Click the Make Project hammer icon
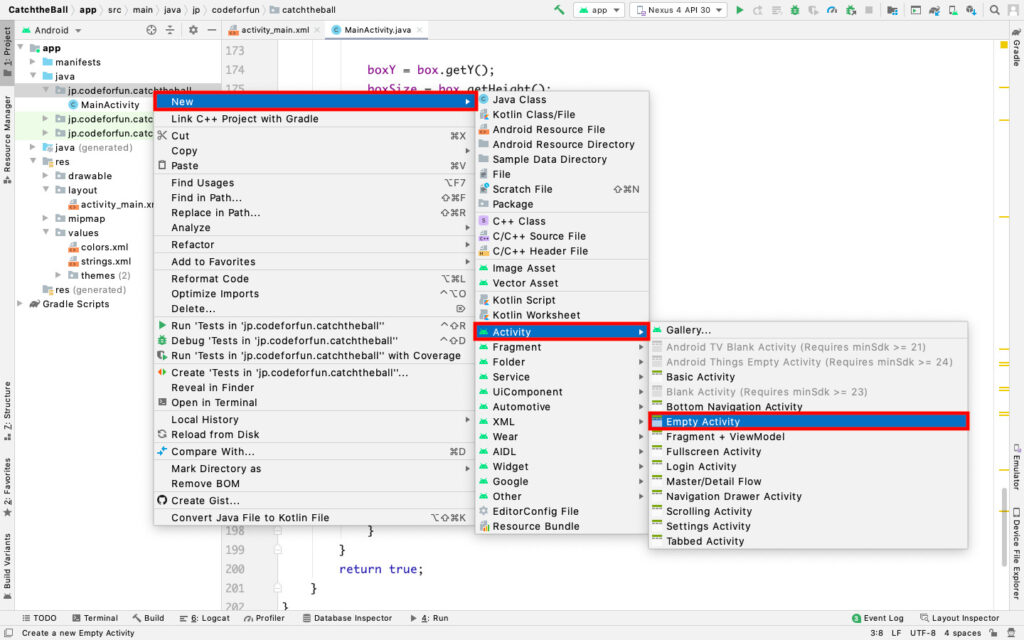1024x640 pixels. [559, 10]
